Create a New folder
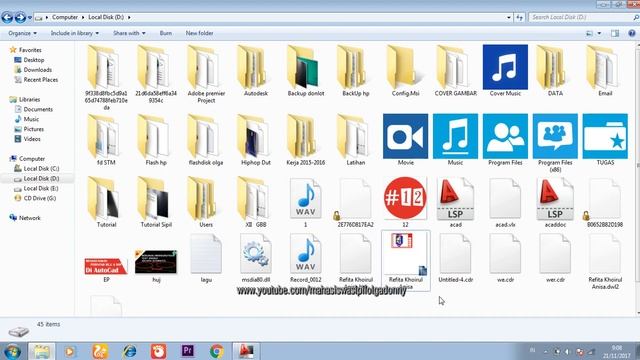This screenshot has height=360, width=640. 199,33
